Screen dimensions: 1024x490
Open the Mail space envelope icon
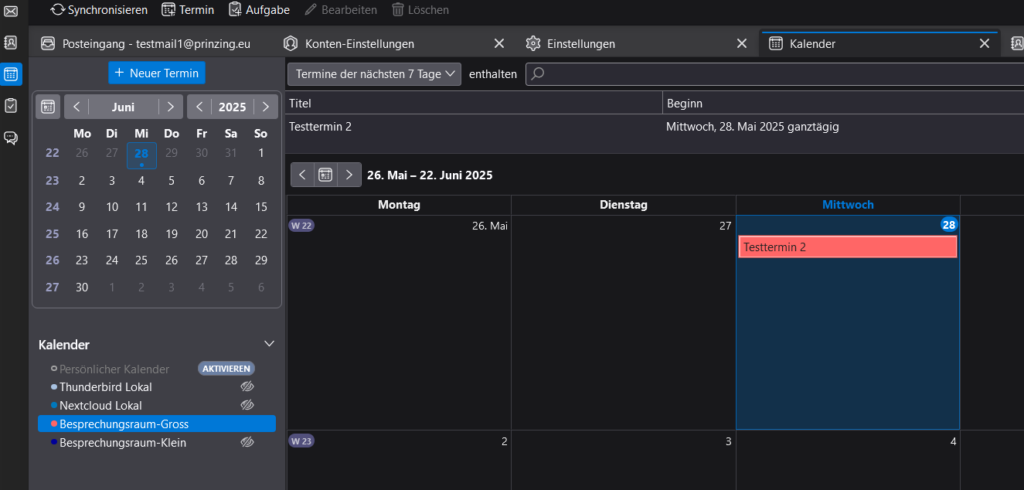click(11, 10)
